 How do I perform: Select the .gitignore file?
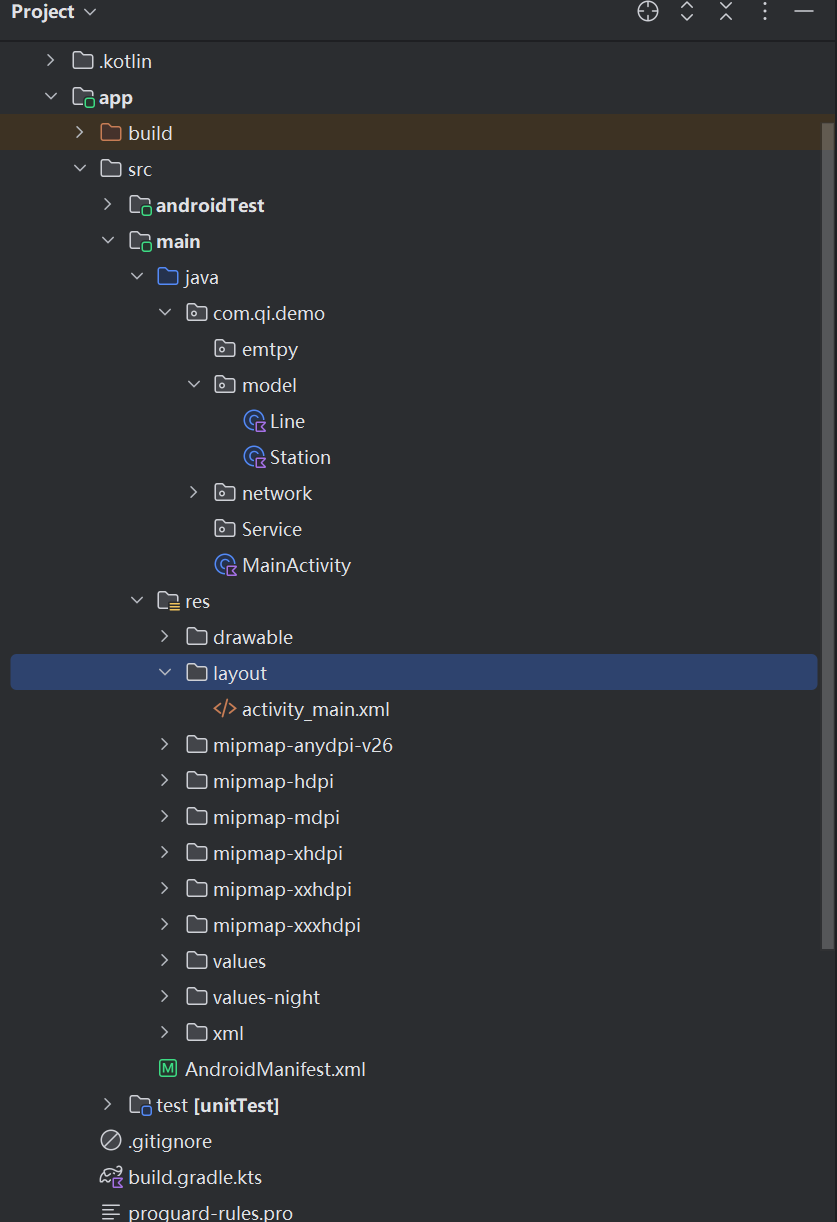pos(169,1141)
